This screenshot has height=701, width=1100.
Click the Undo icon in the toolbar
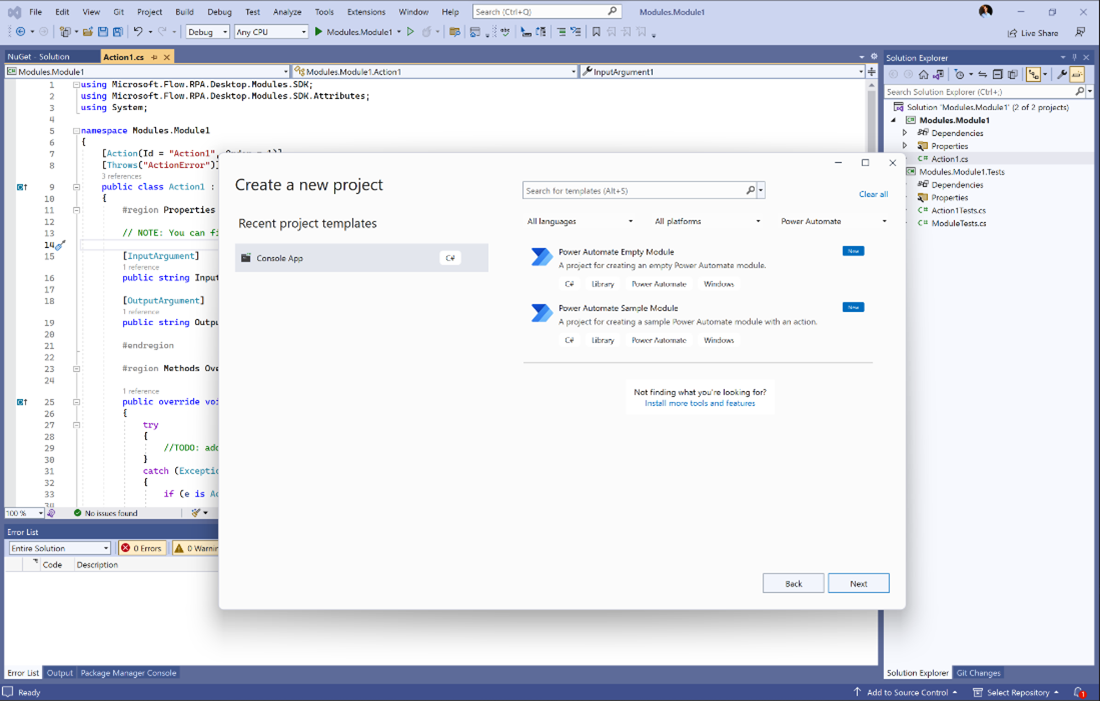(x=137, y=31)
